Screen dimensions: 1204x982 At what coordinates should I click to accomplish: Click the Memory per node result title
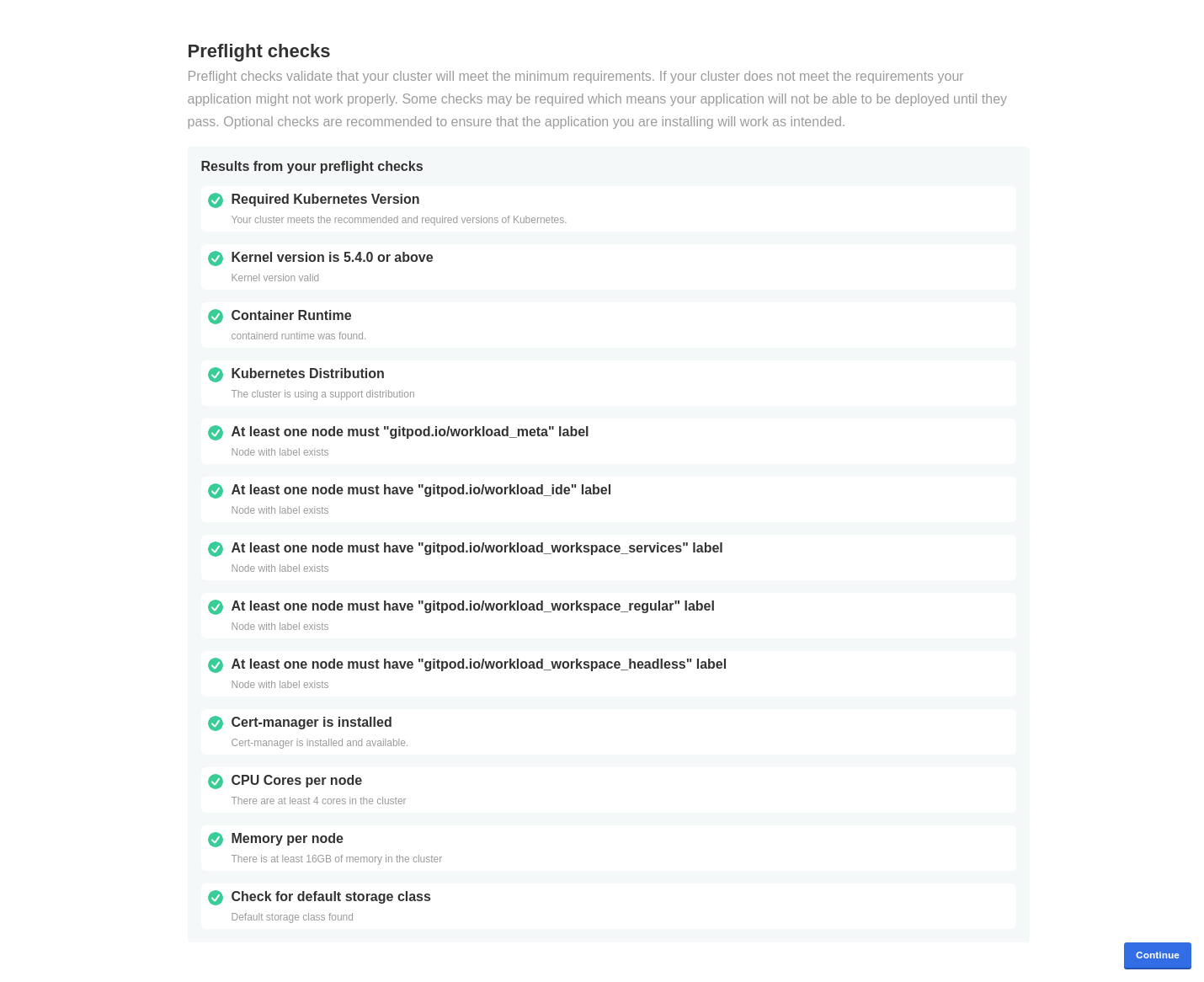point(287,839)
